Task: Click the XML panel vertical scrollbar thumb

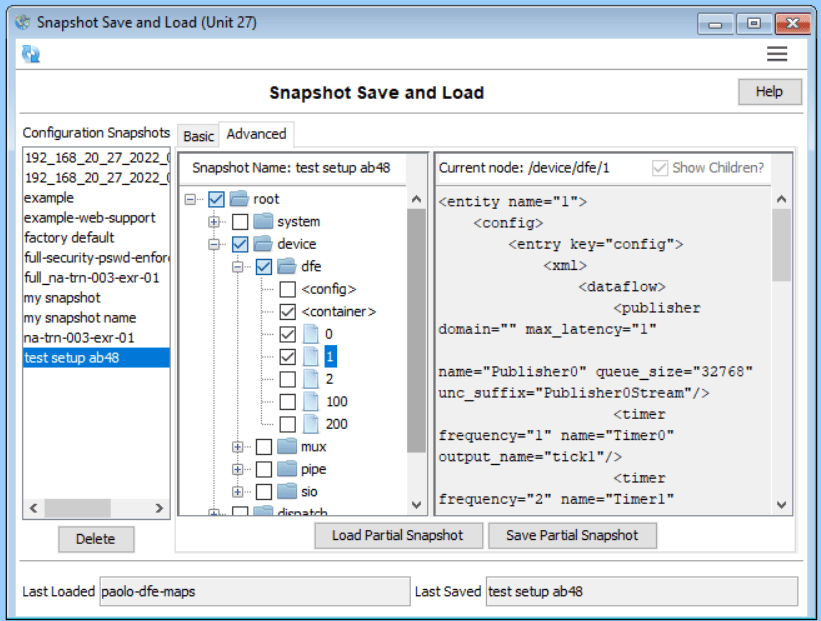Action: point(781,245)
